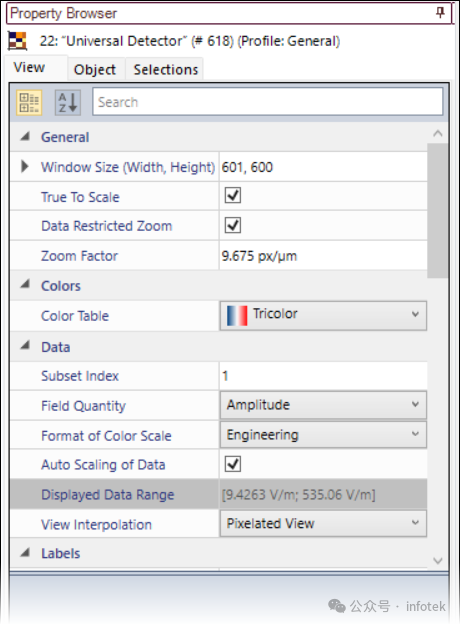
Task: Disable Data Restricted Zoom checkbox
Action: (x=233, y=225)
